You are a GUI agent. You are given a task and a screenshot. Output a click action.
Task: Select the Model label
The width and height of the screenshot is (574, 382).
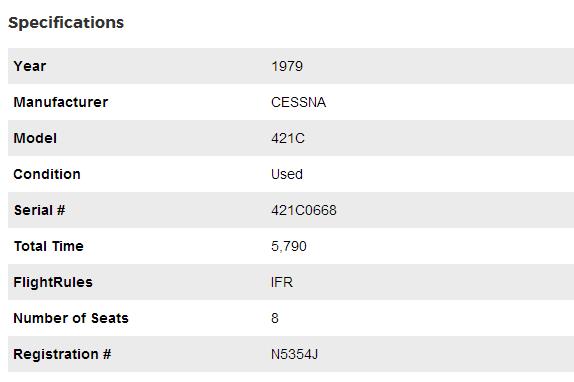(x=35, y=138)
